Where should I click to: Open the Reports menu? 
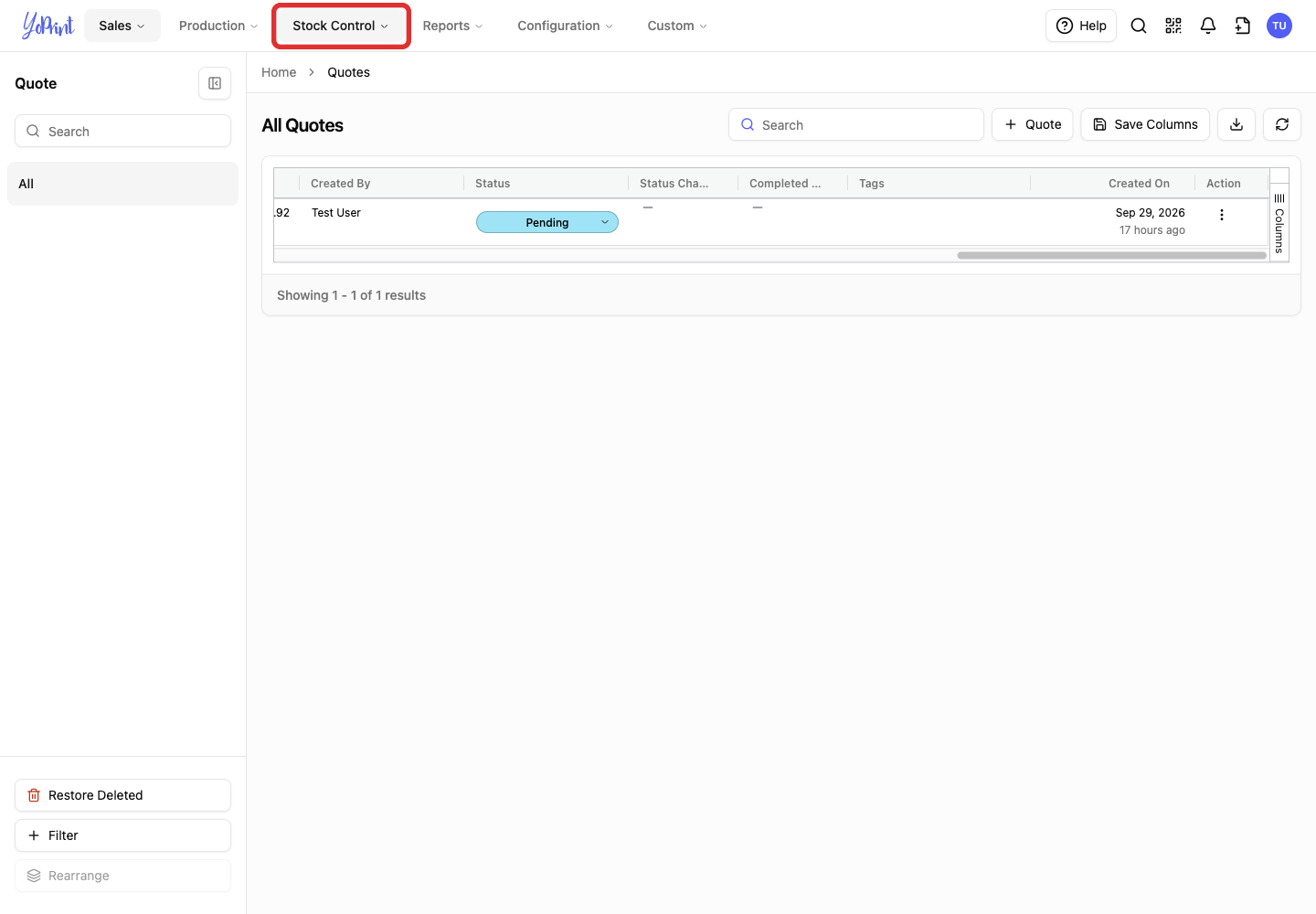coord(452,26)
